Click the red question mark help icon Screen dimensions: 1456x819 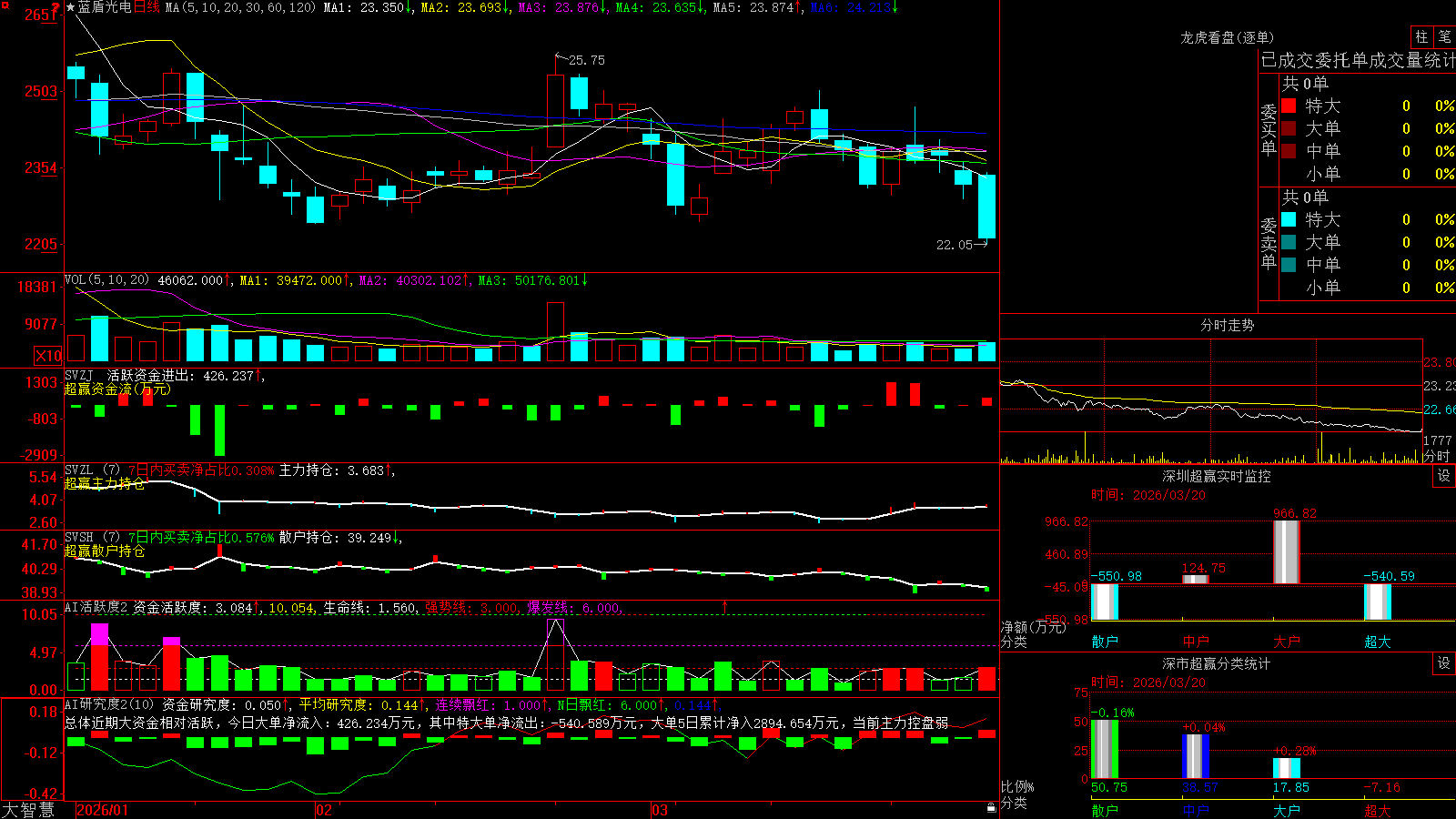[x=56, y=6]
